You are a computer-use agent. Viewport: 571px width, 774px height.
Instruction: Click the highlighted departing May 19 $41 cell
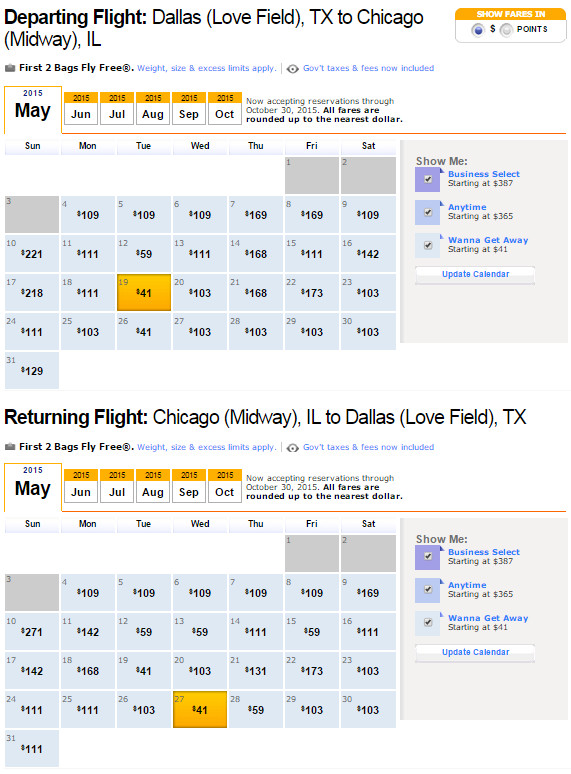[x=144, y=293]
